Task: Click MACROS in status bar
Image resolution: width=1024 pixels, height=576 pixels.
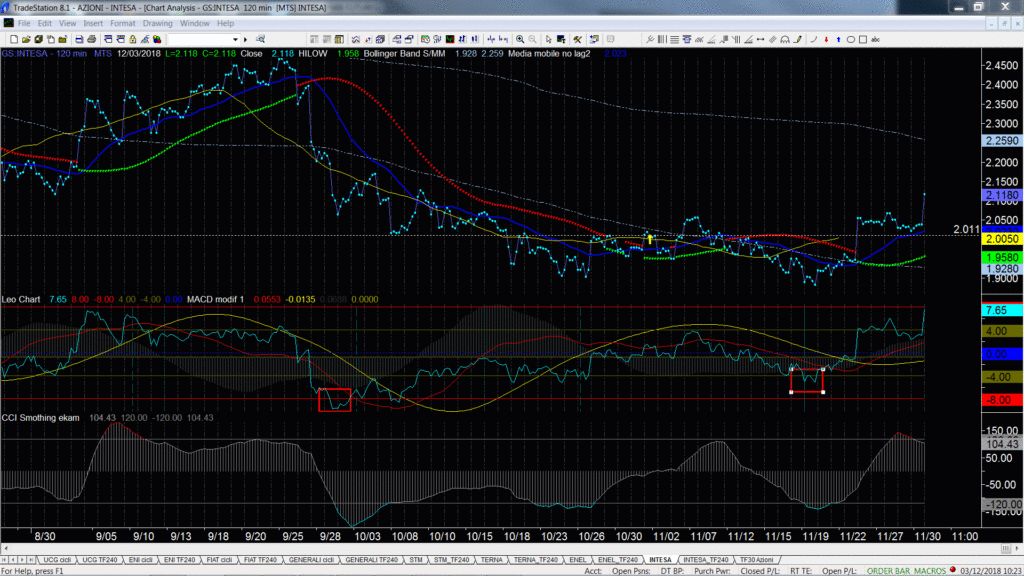Action: point(929,571)
